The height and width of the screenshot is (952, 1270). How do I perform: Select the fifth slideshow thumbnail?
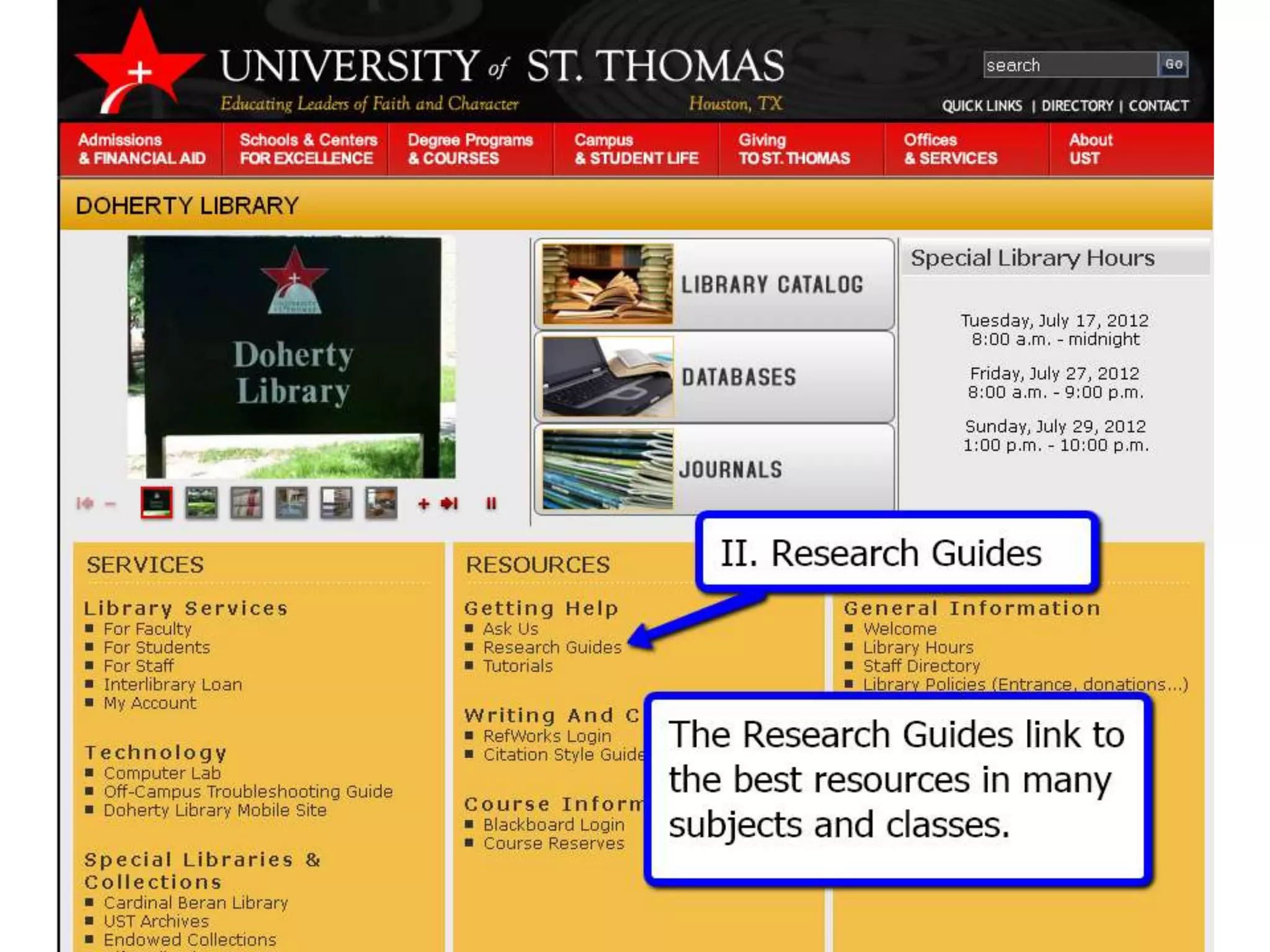[x=336, y=502]
